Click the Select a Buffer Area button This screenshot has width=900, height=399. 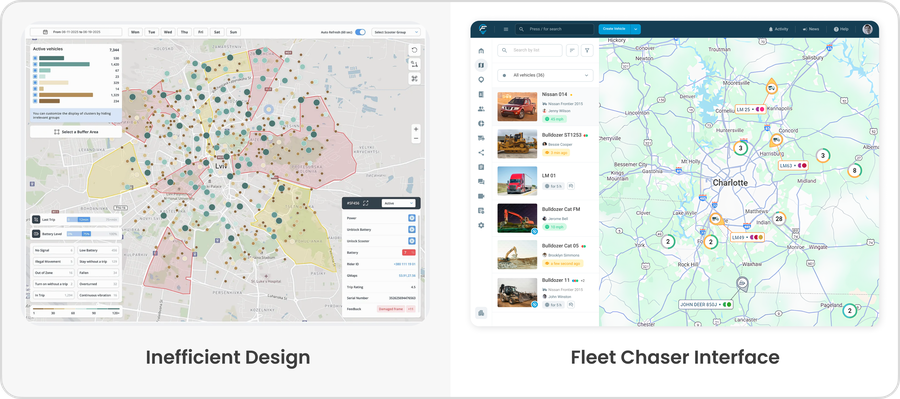(x=76, y=132)
